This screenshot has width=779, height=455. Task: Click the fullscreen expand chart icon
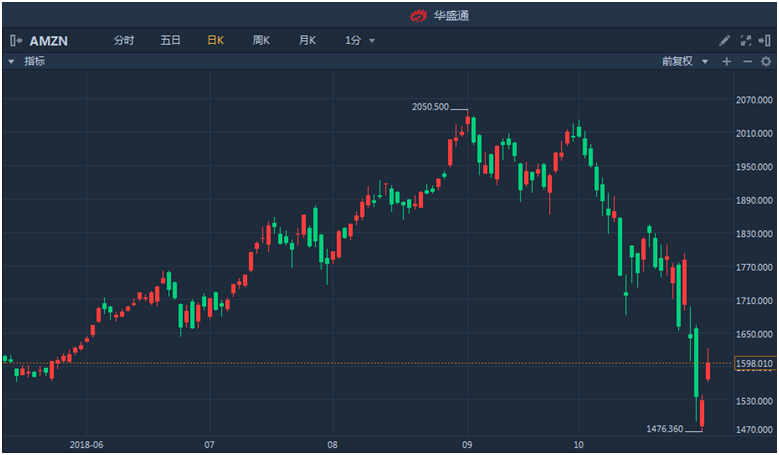pos(745,41)
